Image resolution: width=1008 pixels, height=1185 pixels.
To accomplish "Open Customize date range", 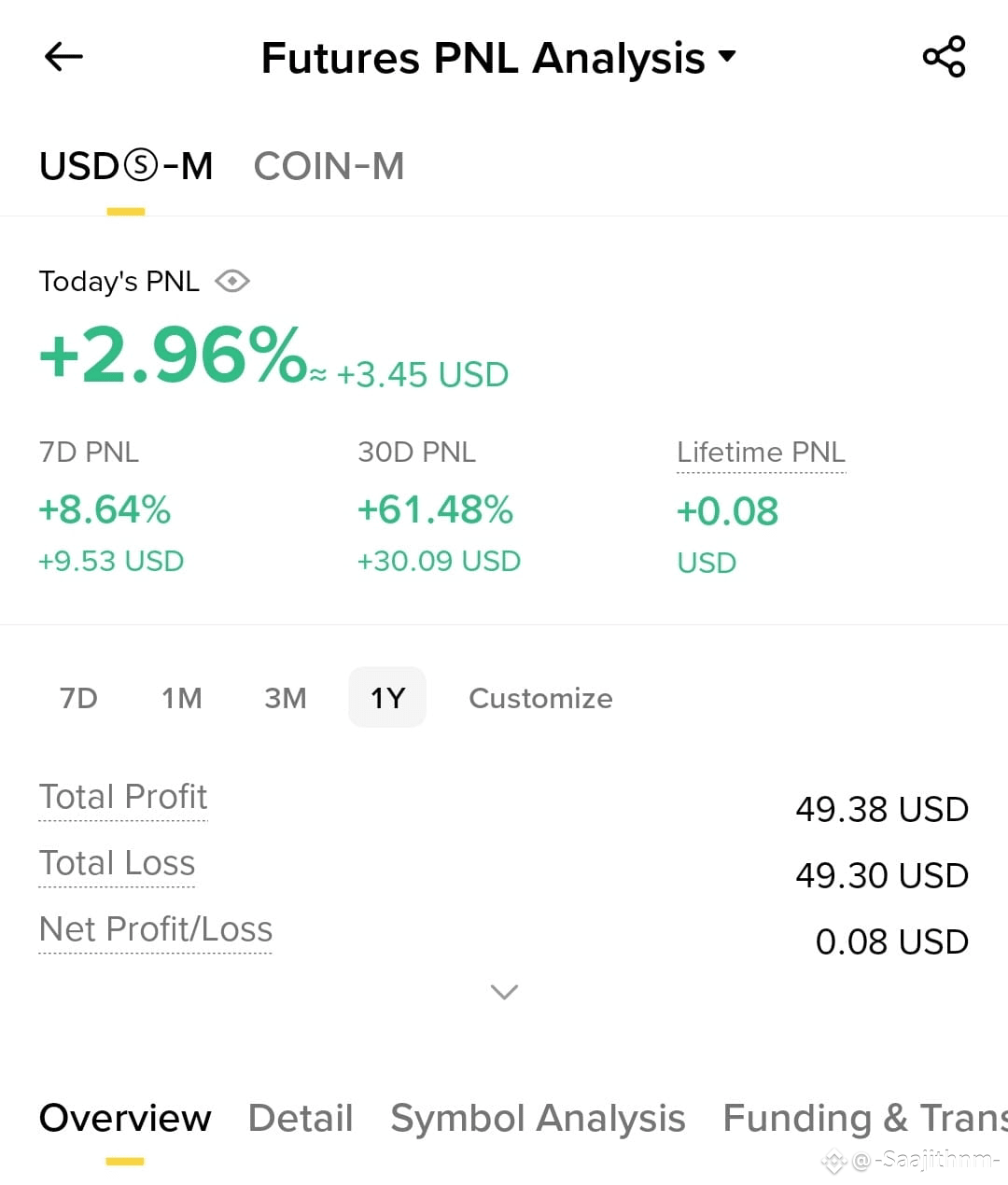I will (540, 698).
